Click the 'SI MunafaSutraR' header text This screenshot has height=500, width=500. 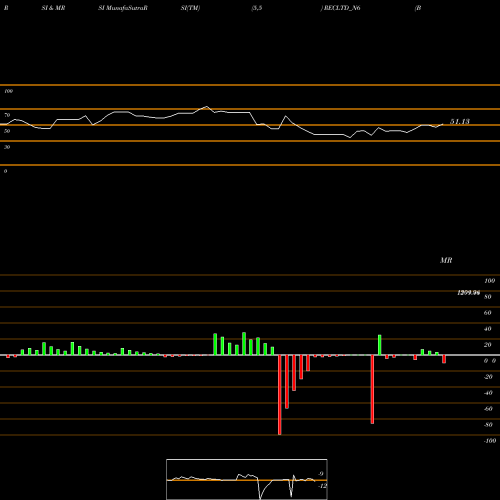tap(123, 8)
